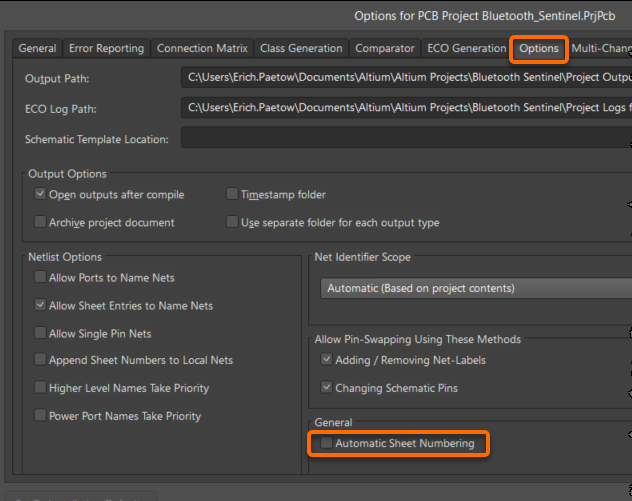Click the Options tab
This screenshot has height=501, width=632.
coord(539,48)
